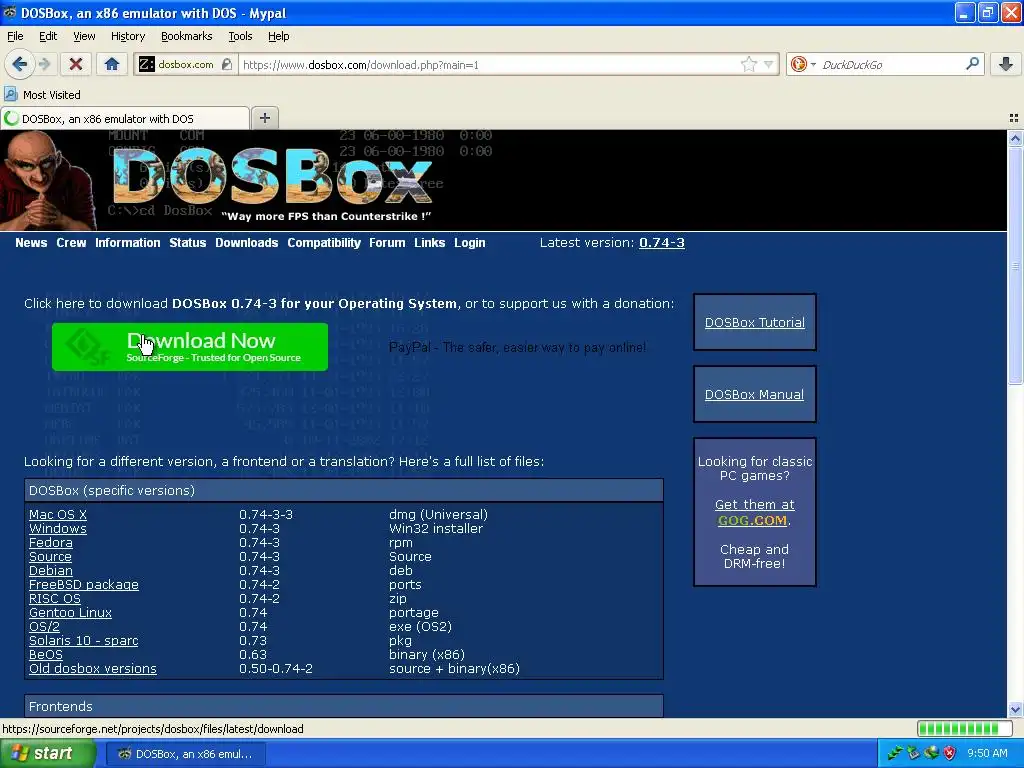Screen dimensions: 1024x768
Task: Open the OS/2 download link
Action: (44, 627)
